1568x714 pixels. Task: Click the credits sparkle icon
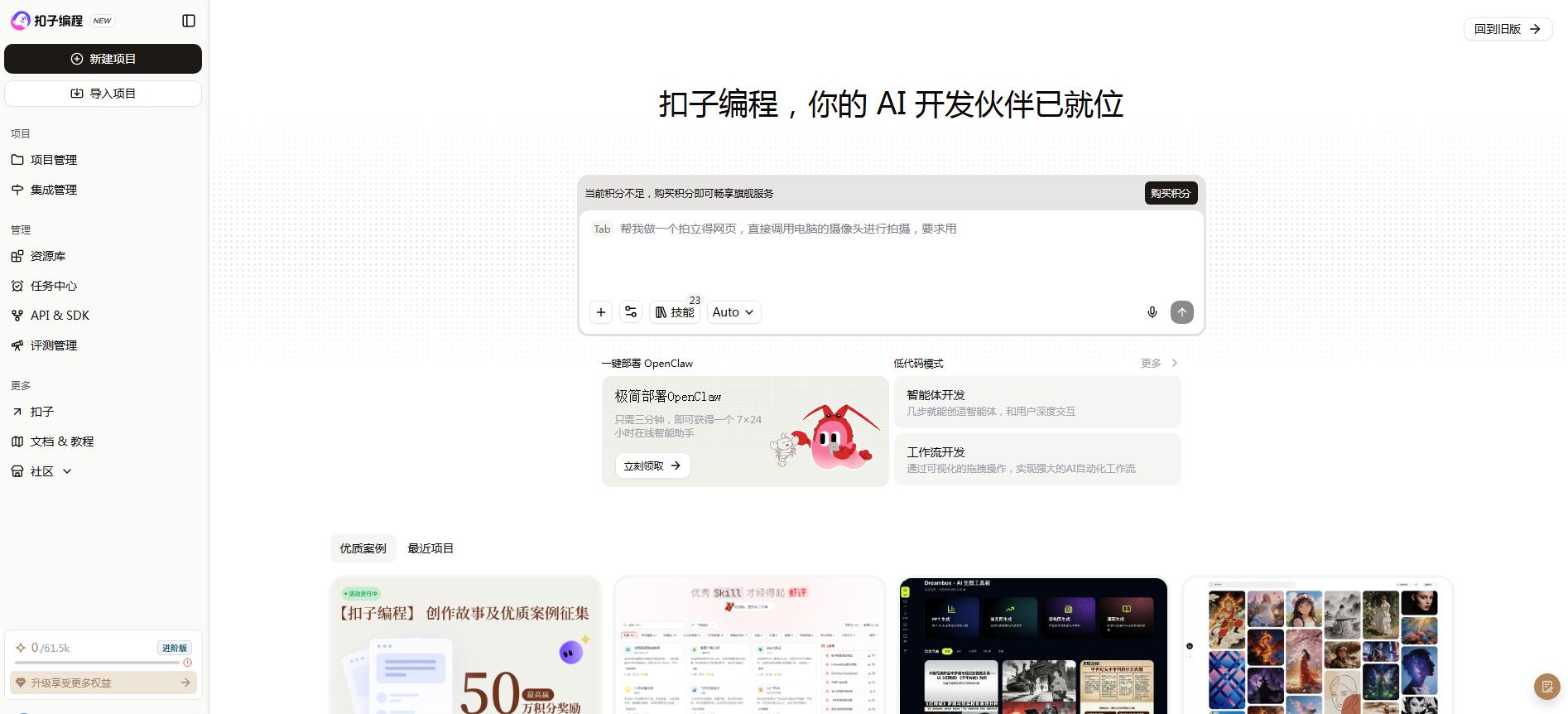click(21, 648)
